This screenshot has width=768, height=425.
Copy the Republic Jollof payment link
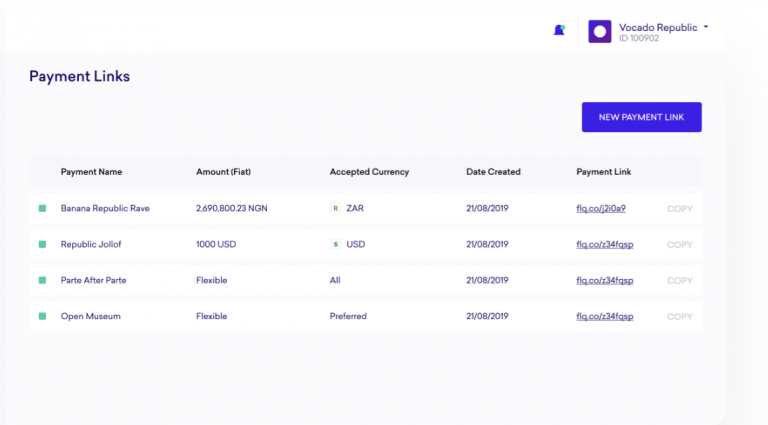click(x=680, y=245)
